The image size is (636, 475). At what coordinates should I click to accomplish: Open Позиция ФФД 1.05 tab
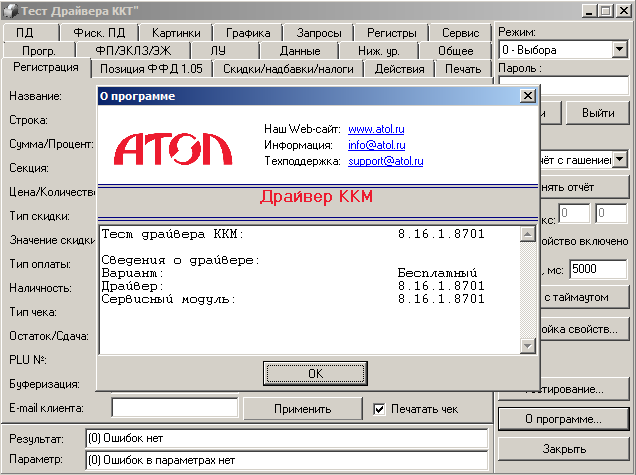pyautogui.click(x=151, y=69)
